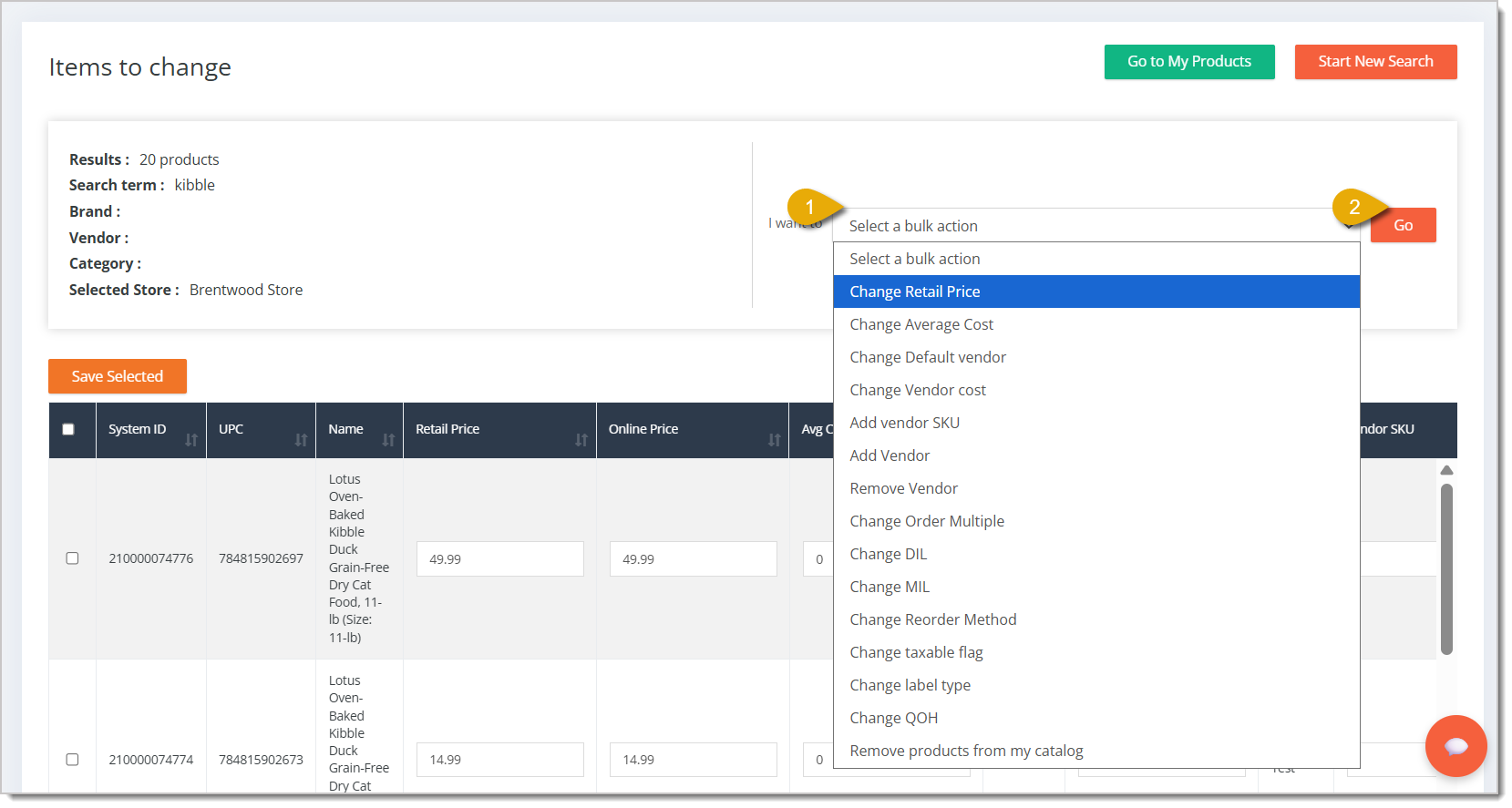Choose Remove Vendor option
This screenshot has width=1512, height=808.
1096,488
